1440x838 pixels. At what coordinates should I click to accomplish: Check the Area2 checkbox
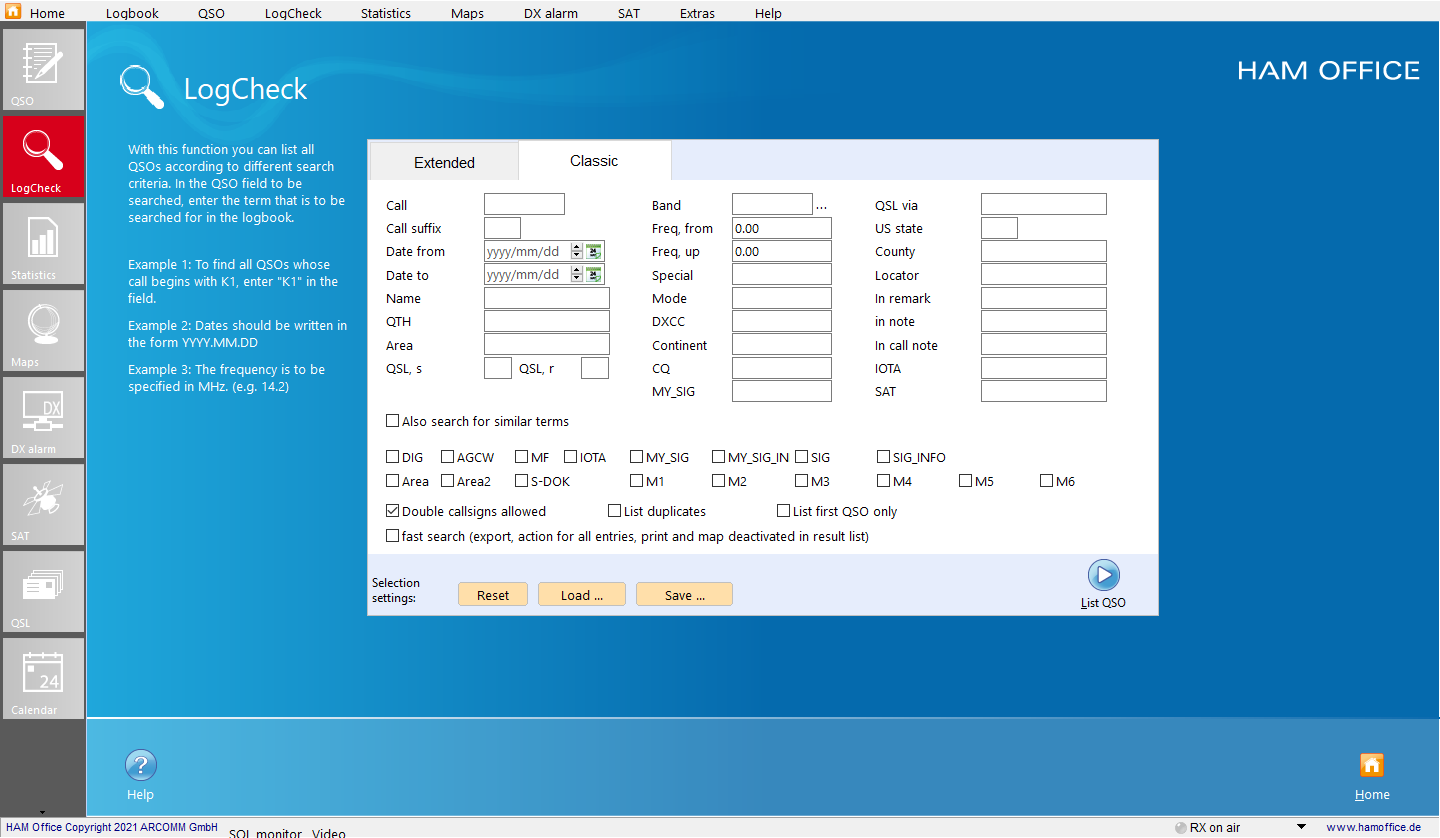point(448,481)
